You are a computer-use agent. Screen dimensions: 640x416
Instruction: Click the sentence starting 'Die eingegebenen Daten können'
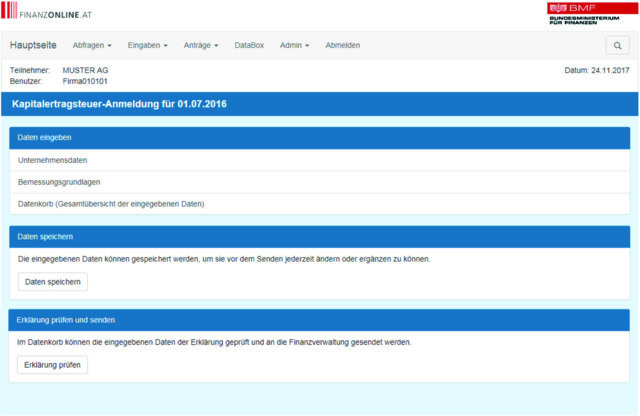click(x=224, y=259)
